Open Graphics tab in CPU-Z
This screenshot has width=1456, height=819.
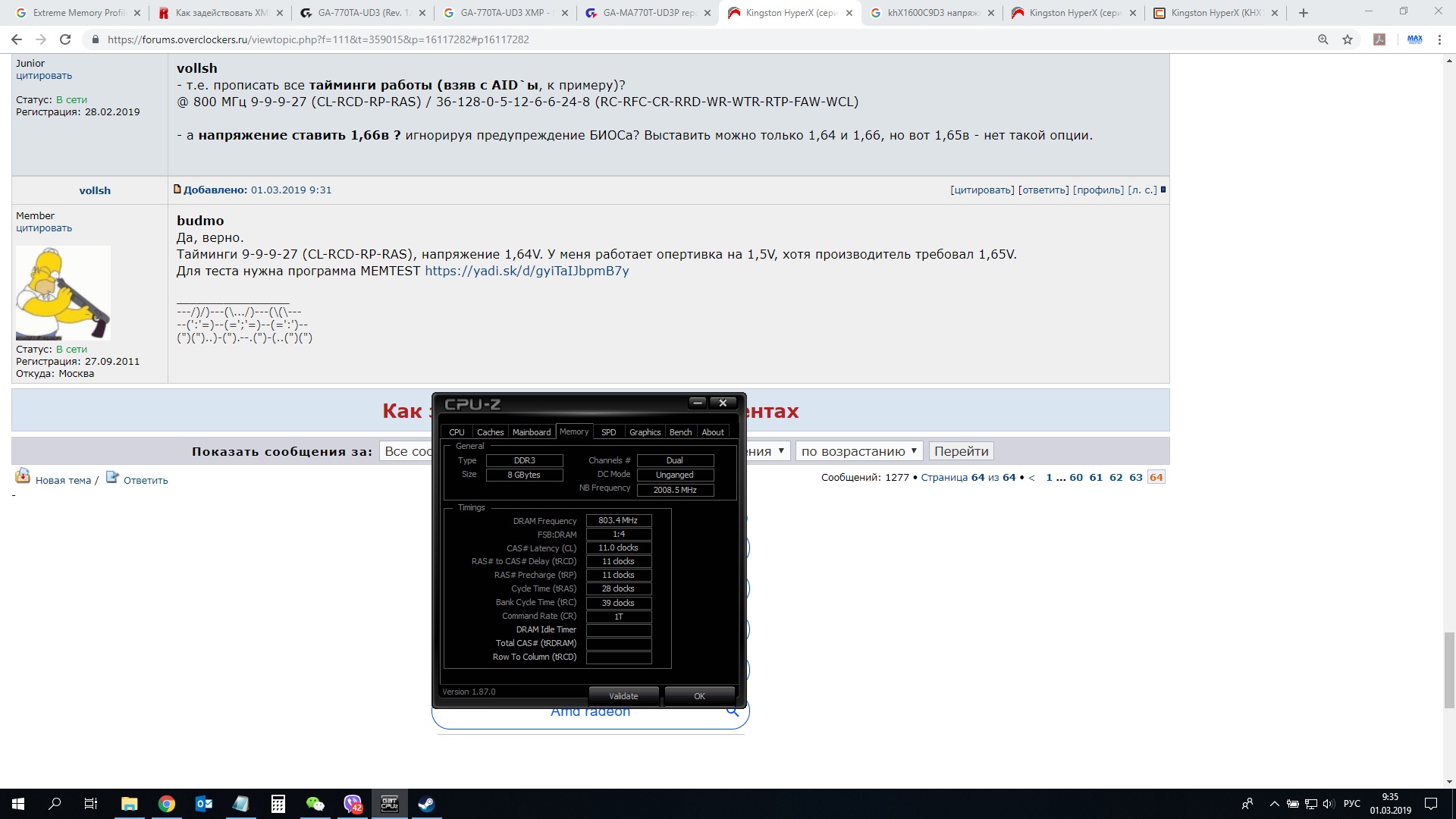click(x=645, y=432)
